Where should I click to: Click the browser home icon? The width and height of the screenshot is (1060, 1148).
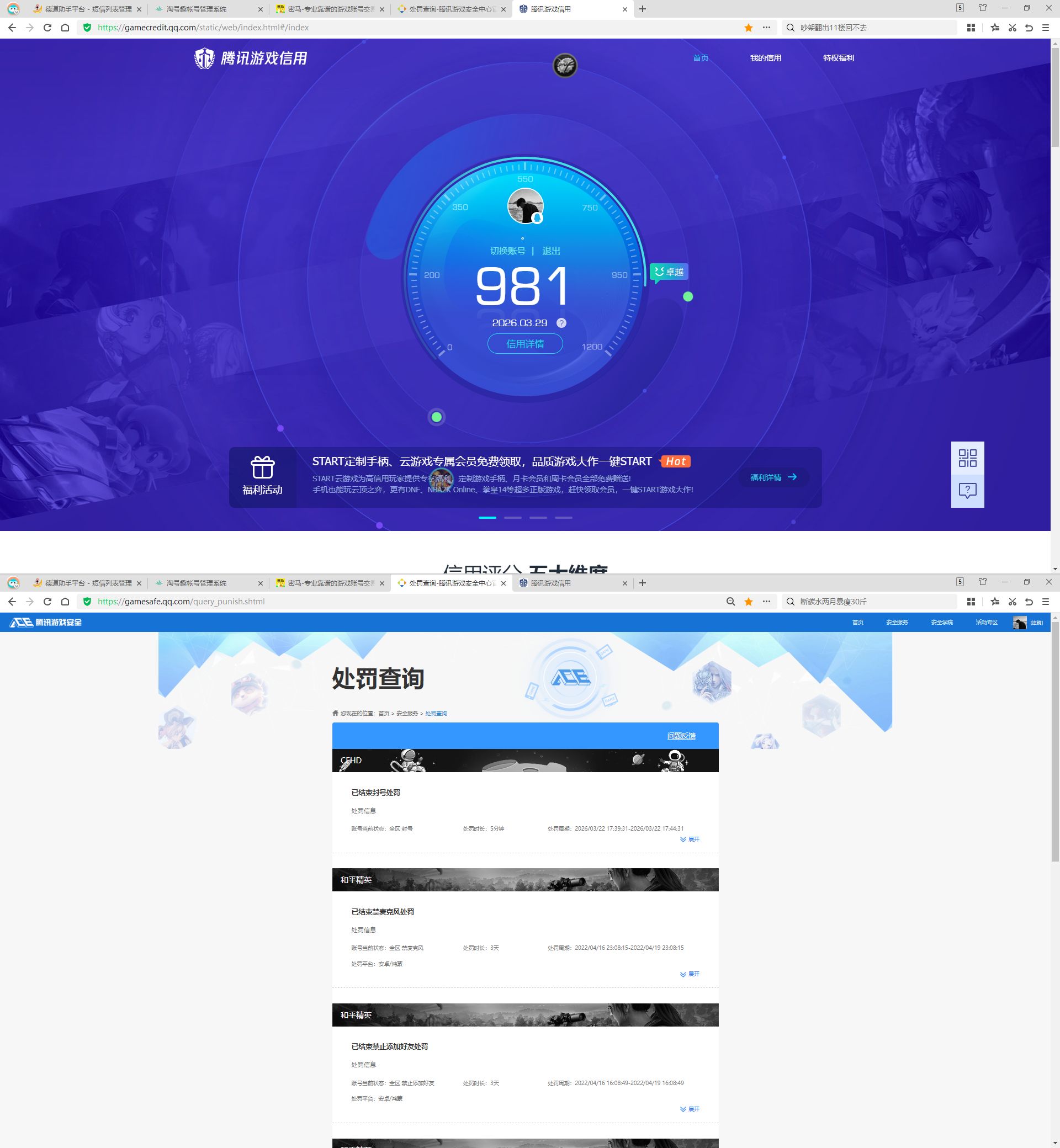(63, 27)
